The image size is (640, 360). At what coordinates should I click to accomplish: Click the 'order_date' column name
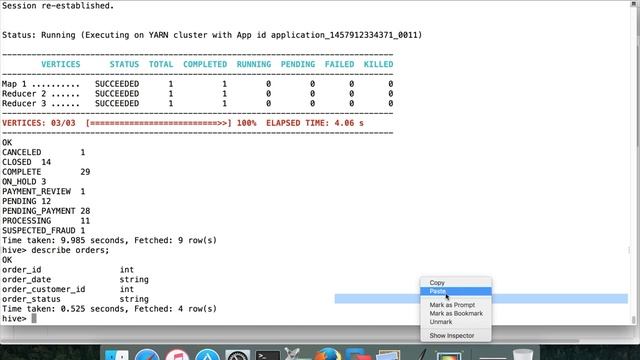[27, 280]
